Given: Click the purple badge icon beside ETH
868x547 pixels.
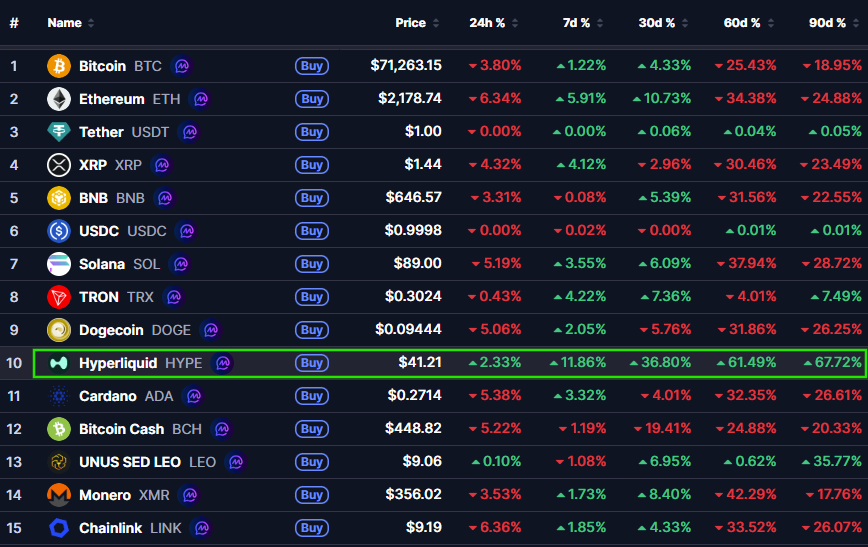Looking at the screenshot, I should click(x=201, y=99).
